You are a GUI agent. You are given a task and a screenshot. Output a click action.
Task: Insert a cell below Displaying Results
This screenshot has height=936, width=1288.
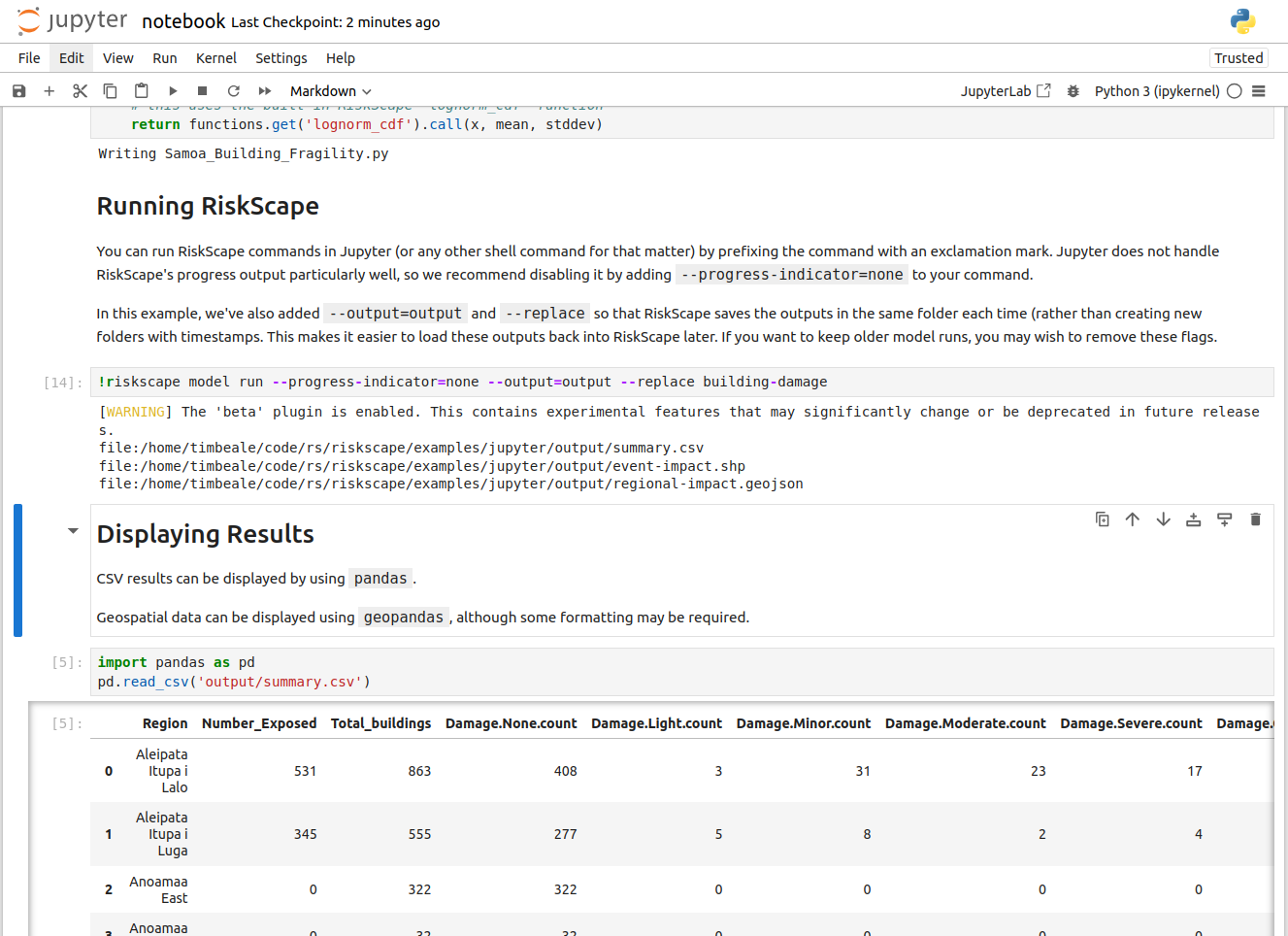coord(1225,519)
